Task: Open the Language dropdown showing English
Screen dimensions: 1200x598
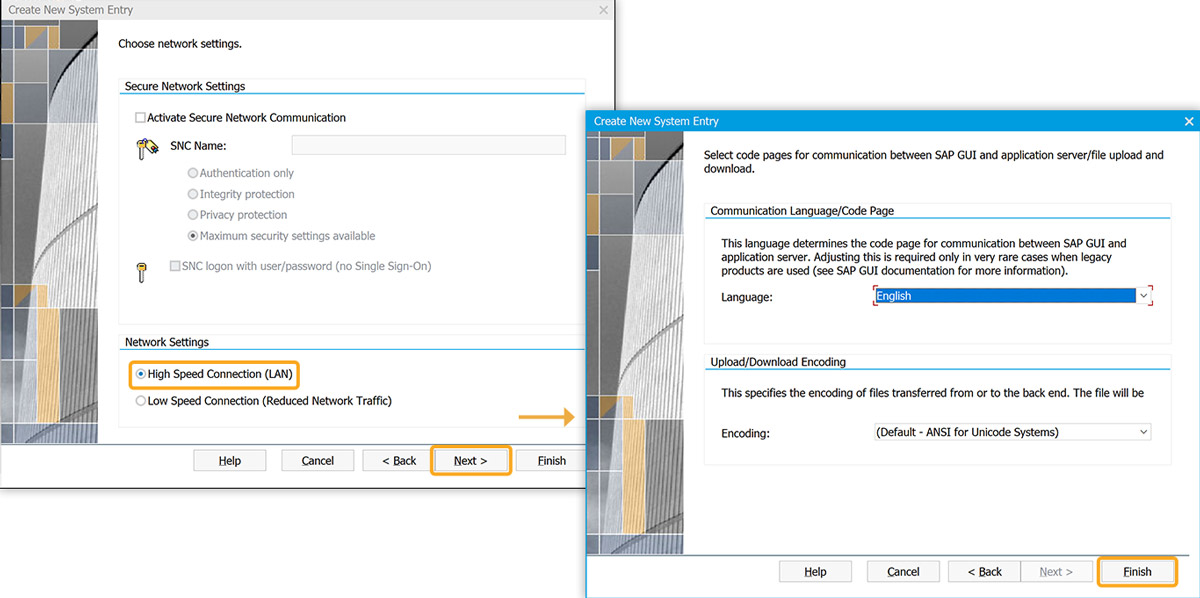Action: [1012, 296]
